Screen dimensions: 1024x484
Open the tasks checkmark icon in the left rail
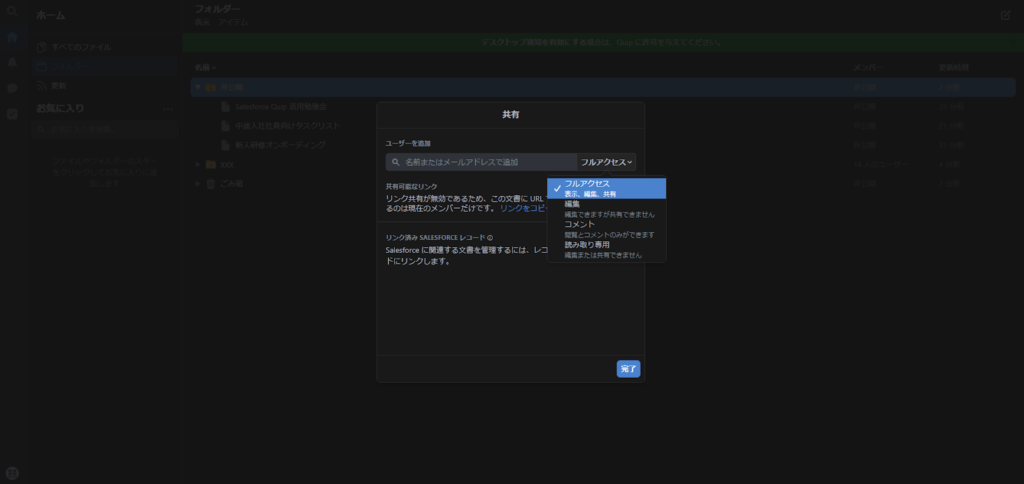click(12, 114)
